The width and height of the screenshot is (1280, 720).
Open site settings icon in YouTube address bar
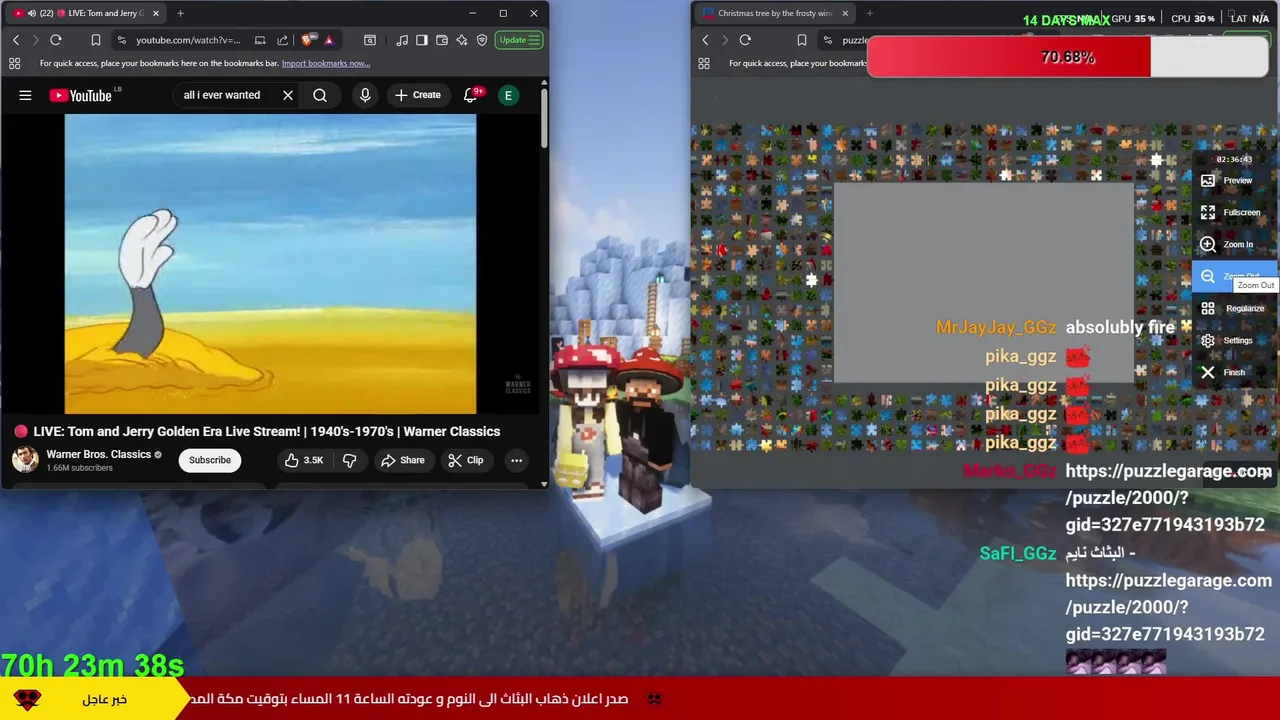[x=121, y=40]
